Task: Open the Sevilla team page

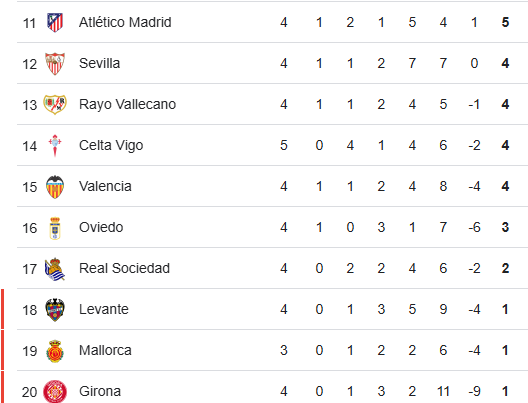Action: coord(100,63)
